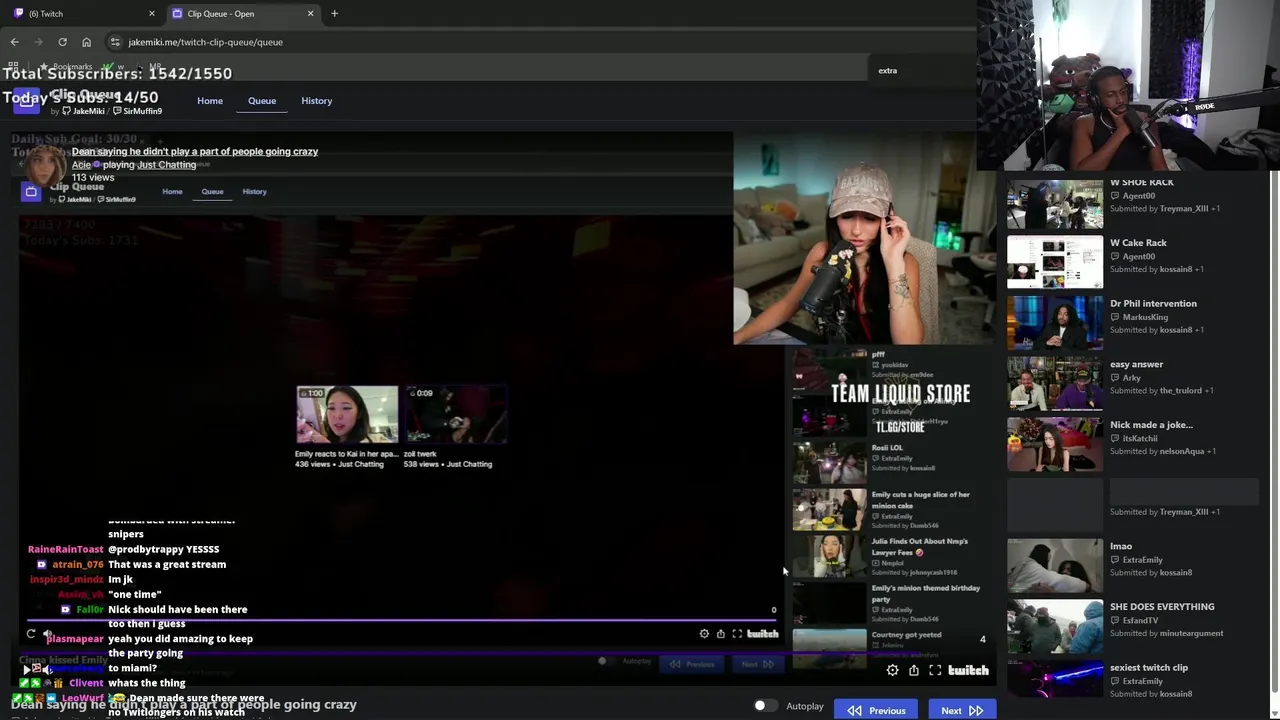Go to the Previous clip
This screenshot has width=1280, height=720.
click(x=876, y=710)
